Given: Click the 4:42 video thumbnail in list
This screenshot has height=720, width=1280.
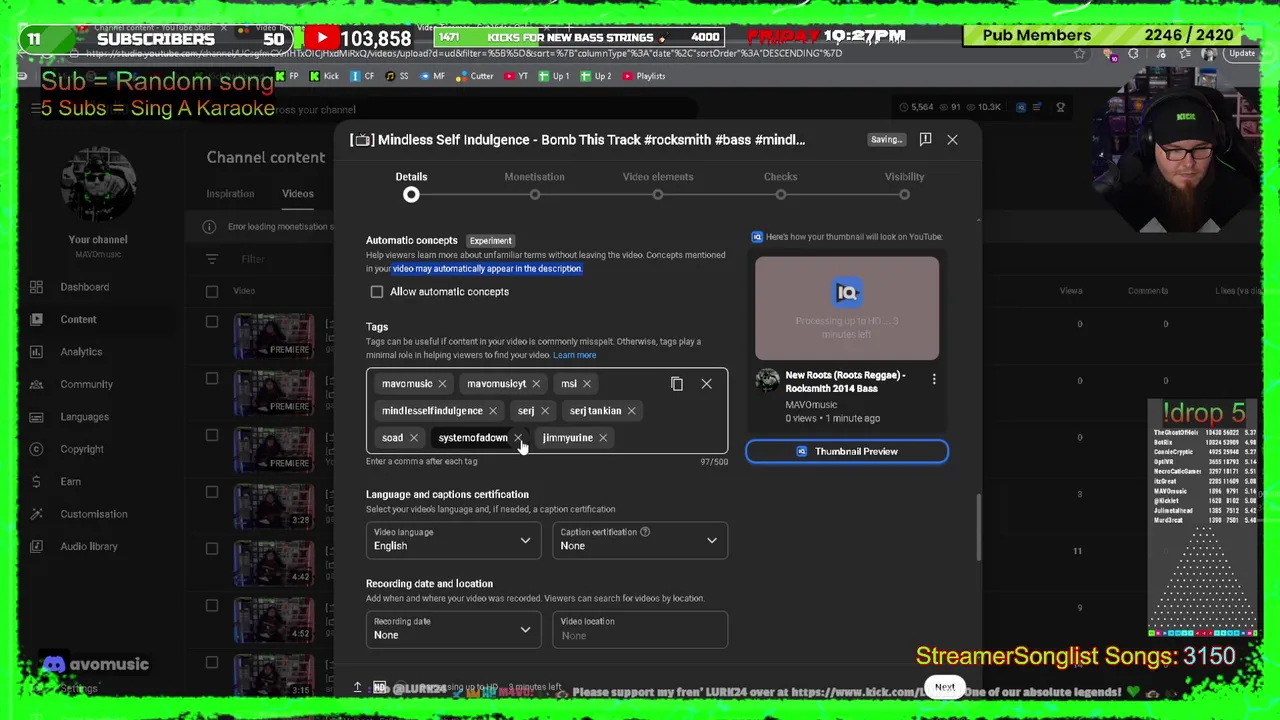Looking at the screenshot, I should click(272, 565).
